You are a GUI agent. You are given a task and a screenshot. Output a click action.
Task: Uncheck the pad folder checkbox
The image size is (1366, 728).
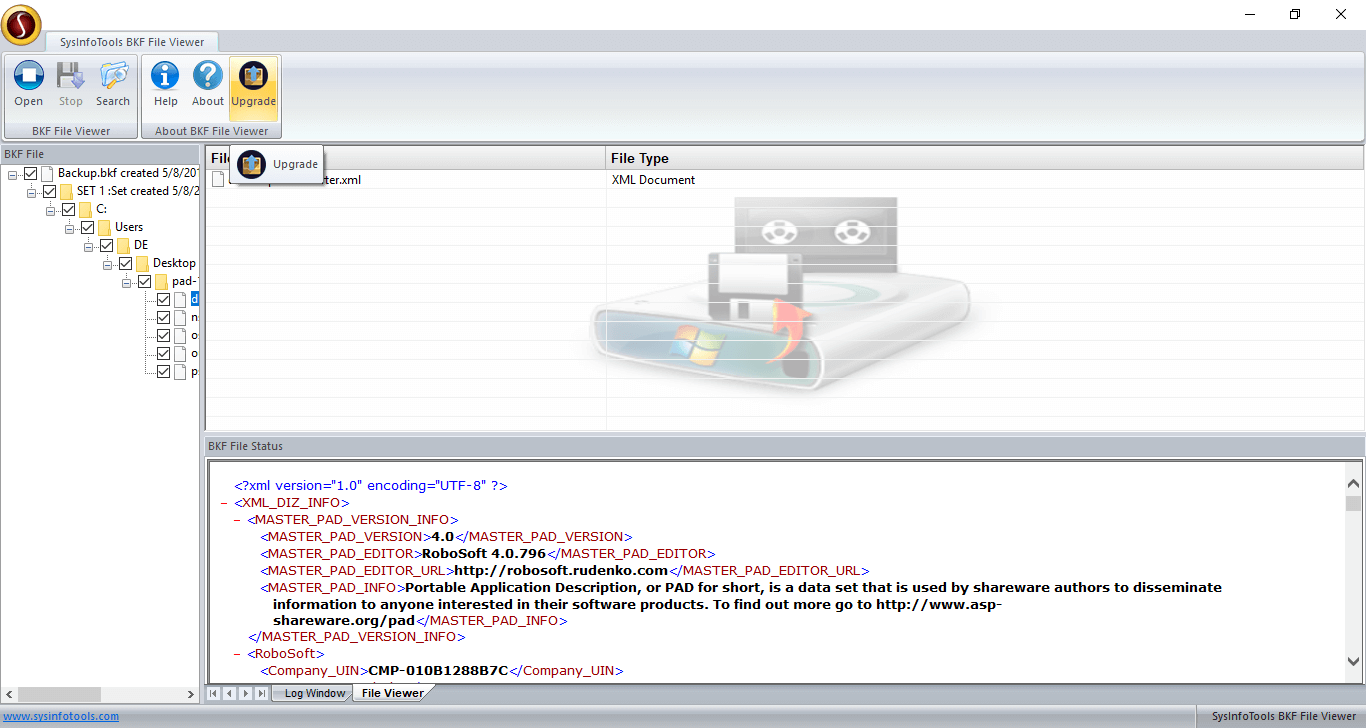pos(144,282)
